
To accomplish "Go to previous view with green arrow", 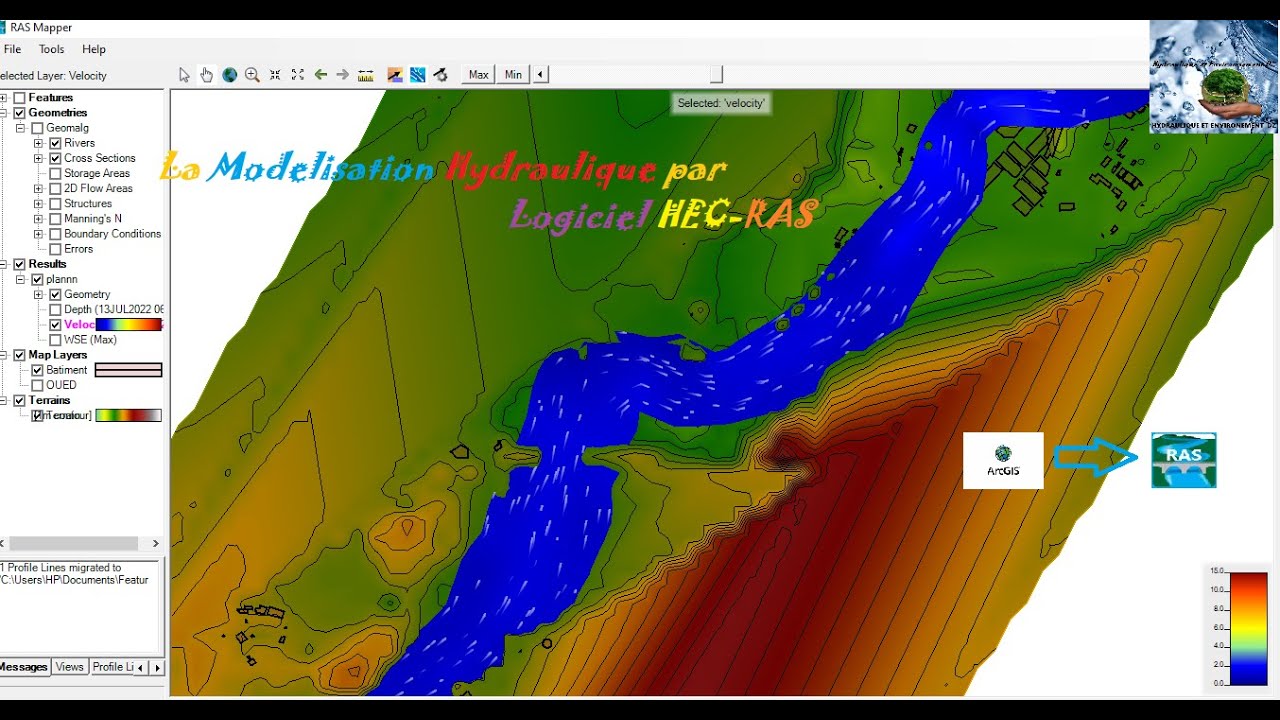I will [321, 75].
